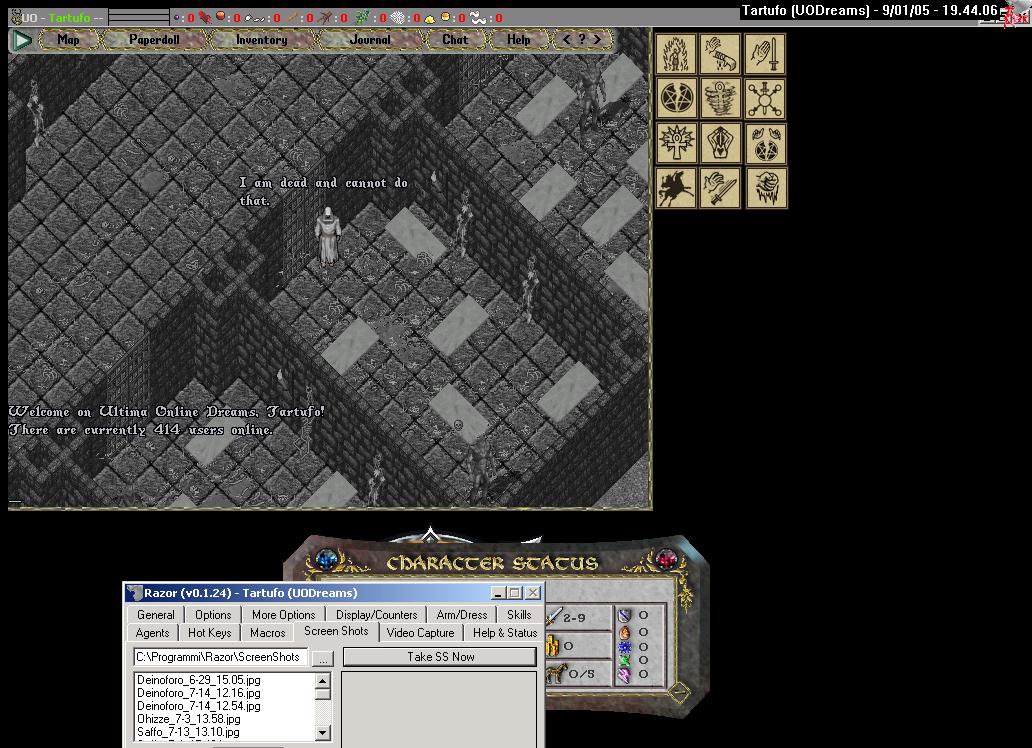Screen dimensions: 1032x748
Task: Select Deinoforo_7-14_12.54.jpg in list
Action: [199, 706]
